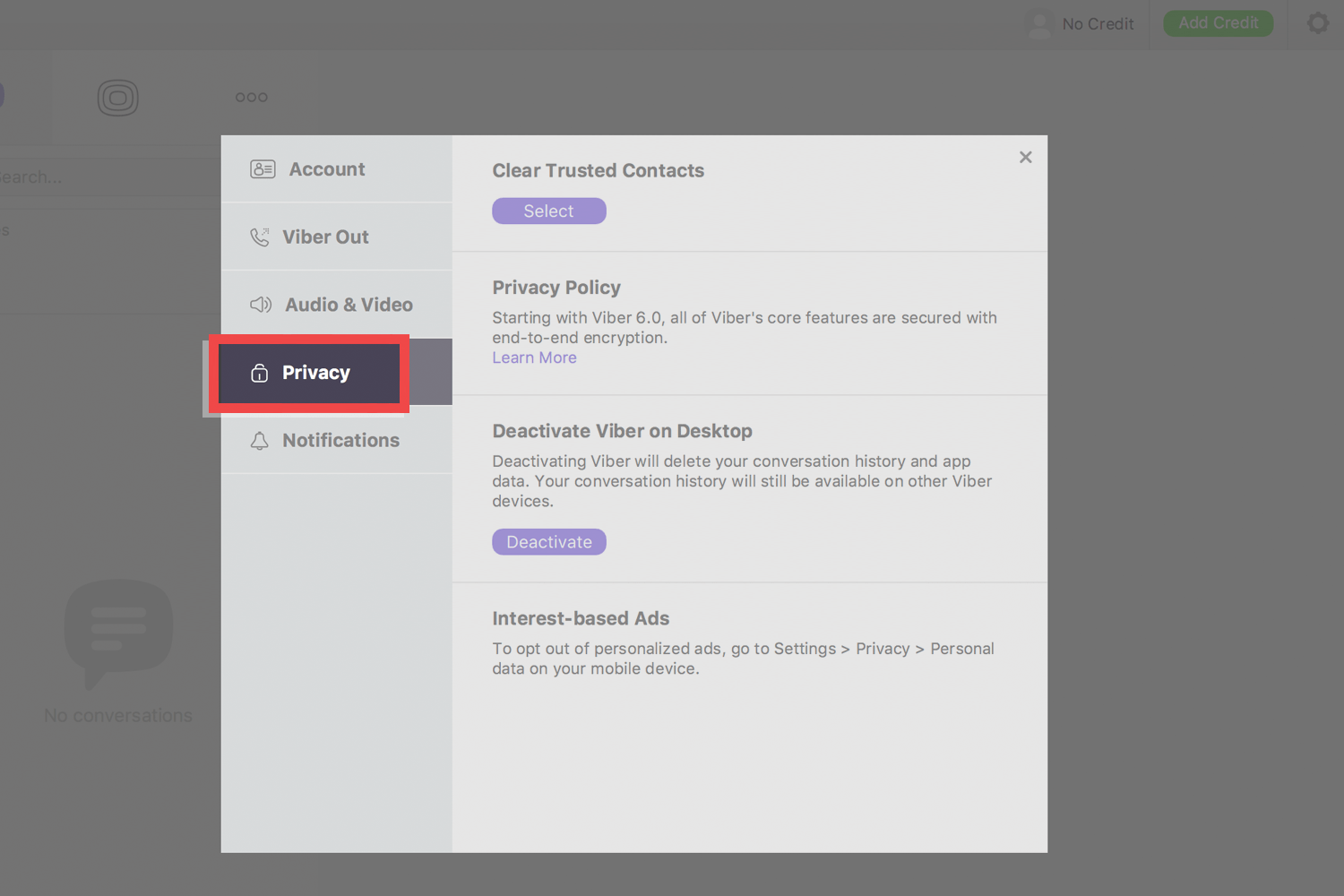Switch to the Account settings section

click(327, 168)
